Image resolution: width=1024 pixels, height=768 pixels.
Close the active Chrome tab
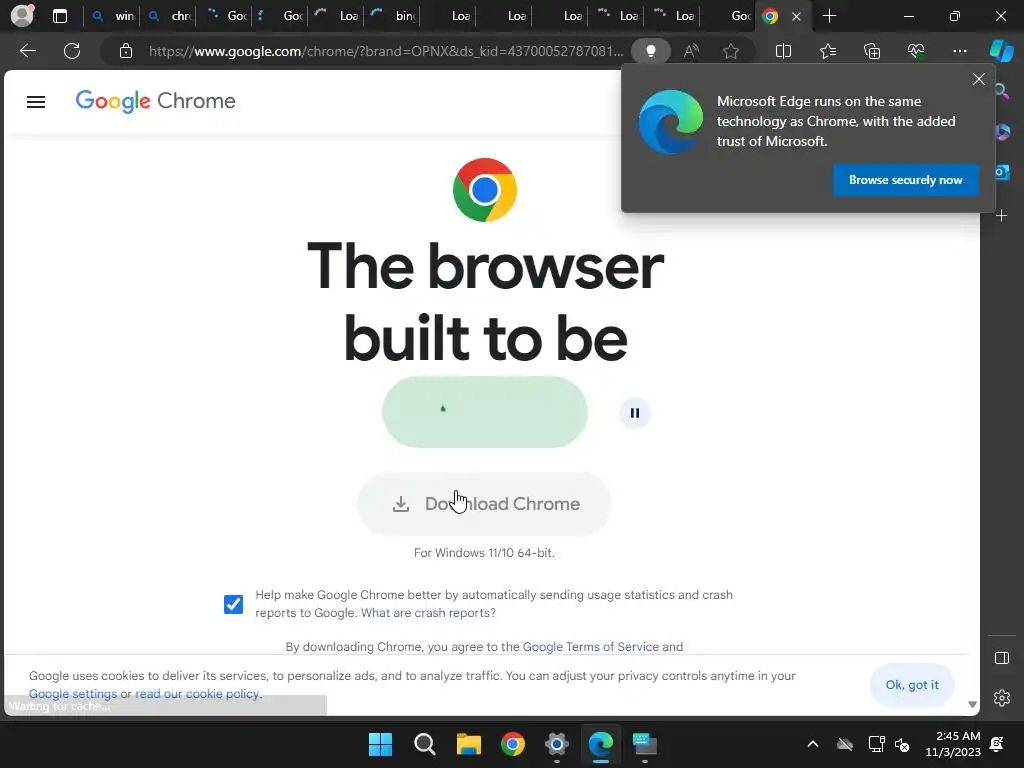point(796,16)
